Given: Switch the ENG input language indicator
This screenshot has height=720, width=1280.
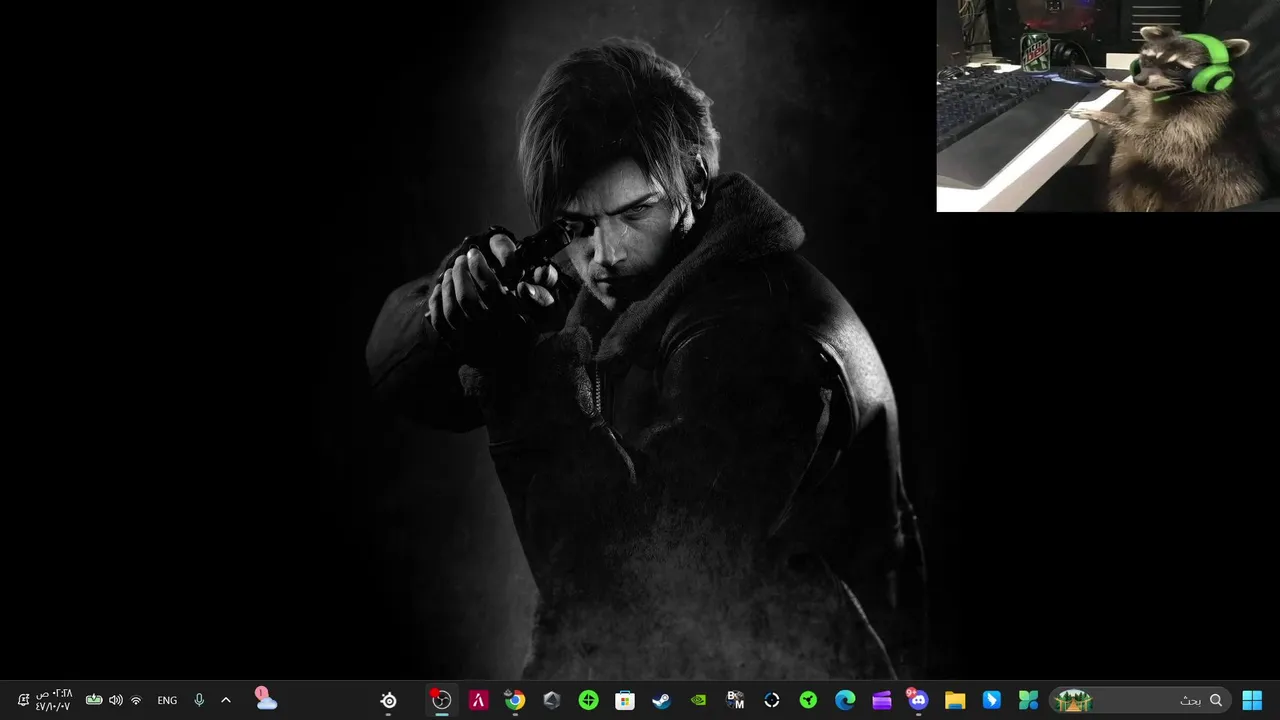Looking at the screenshot, I should click(x=167, y=700).
